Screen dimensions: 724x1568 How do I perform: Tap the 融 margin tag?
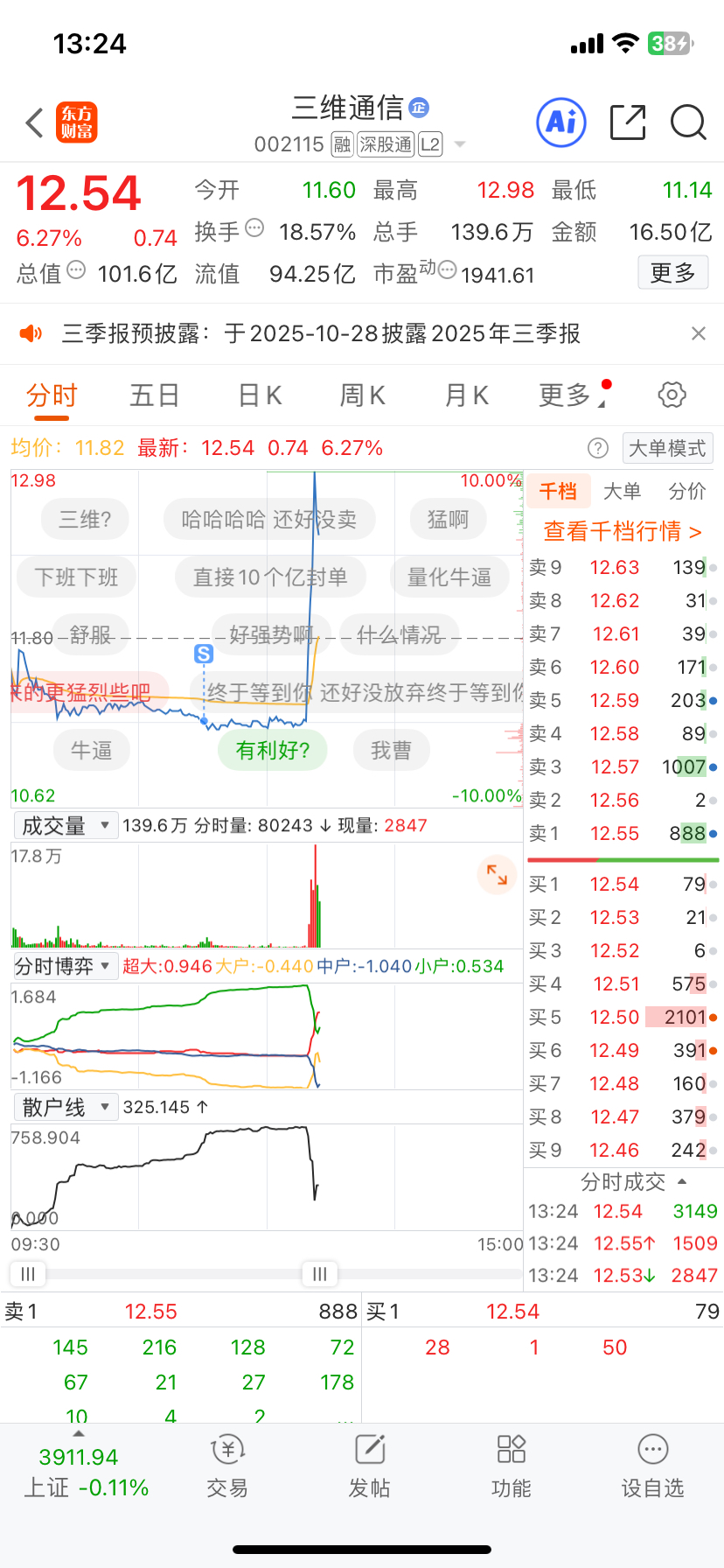(x=343, y=144)
